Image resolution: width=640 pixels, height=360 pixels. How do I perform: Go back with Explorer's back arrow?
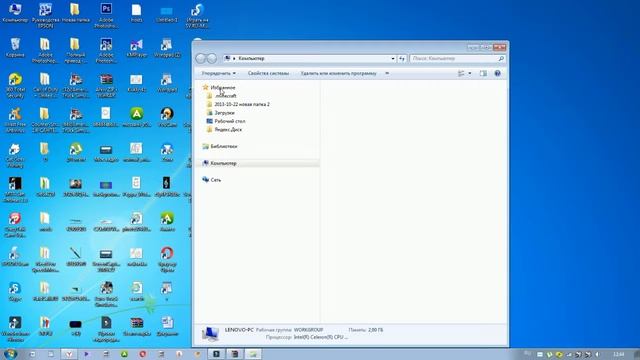pos(201,58)
